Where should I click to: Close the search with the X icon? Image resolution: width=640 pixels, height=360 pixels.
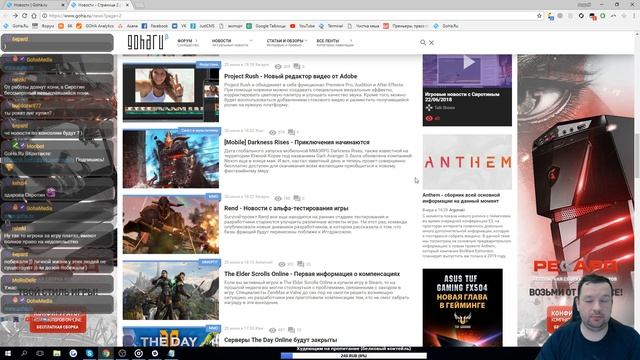pyautogui.click(x=431, y=42)
